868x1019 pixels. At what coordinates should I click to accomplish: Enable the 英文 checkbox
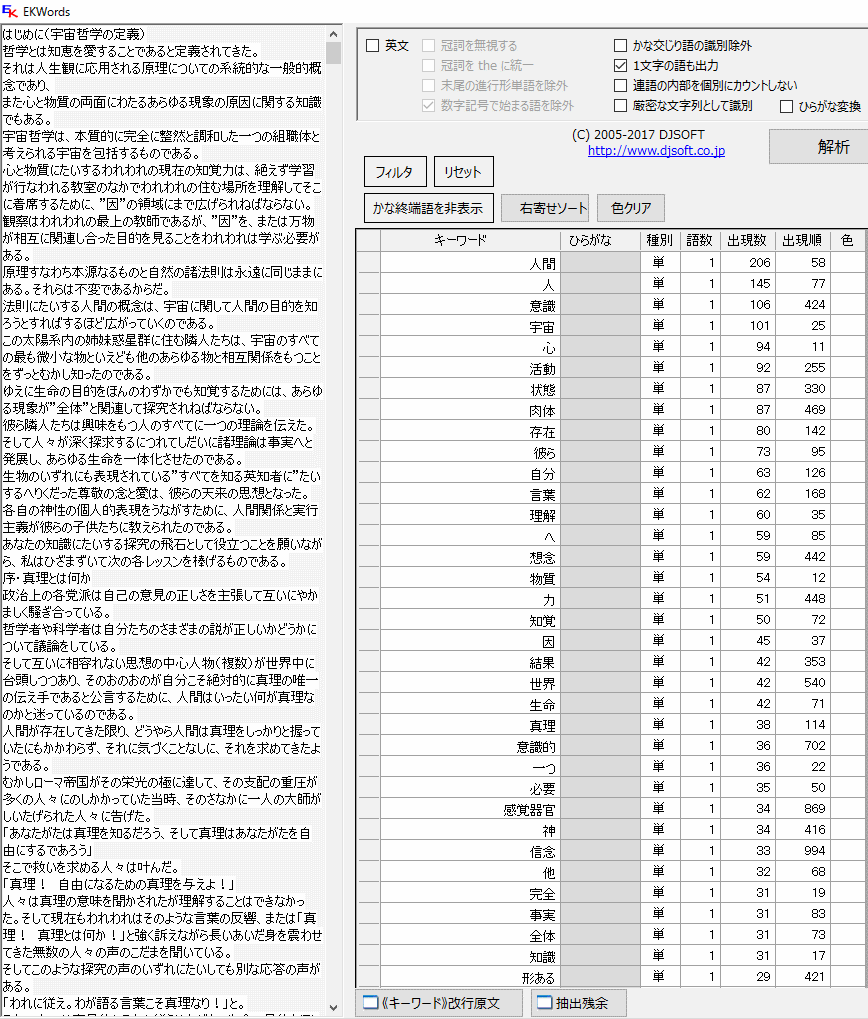(x=373, y=45)
